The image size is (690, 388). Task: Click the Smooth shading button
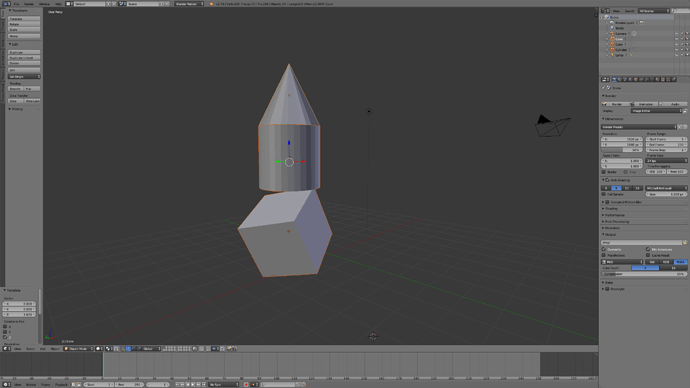click(x=16, y=88)
